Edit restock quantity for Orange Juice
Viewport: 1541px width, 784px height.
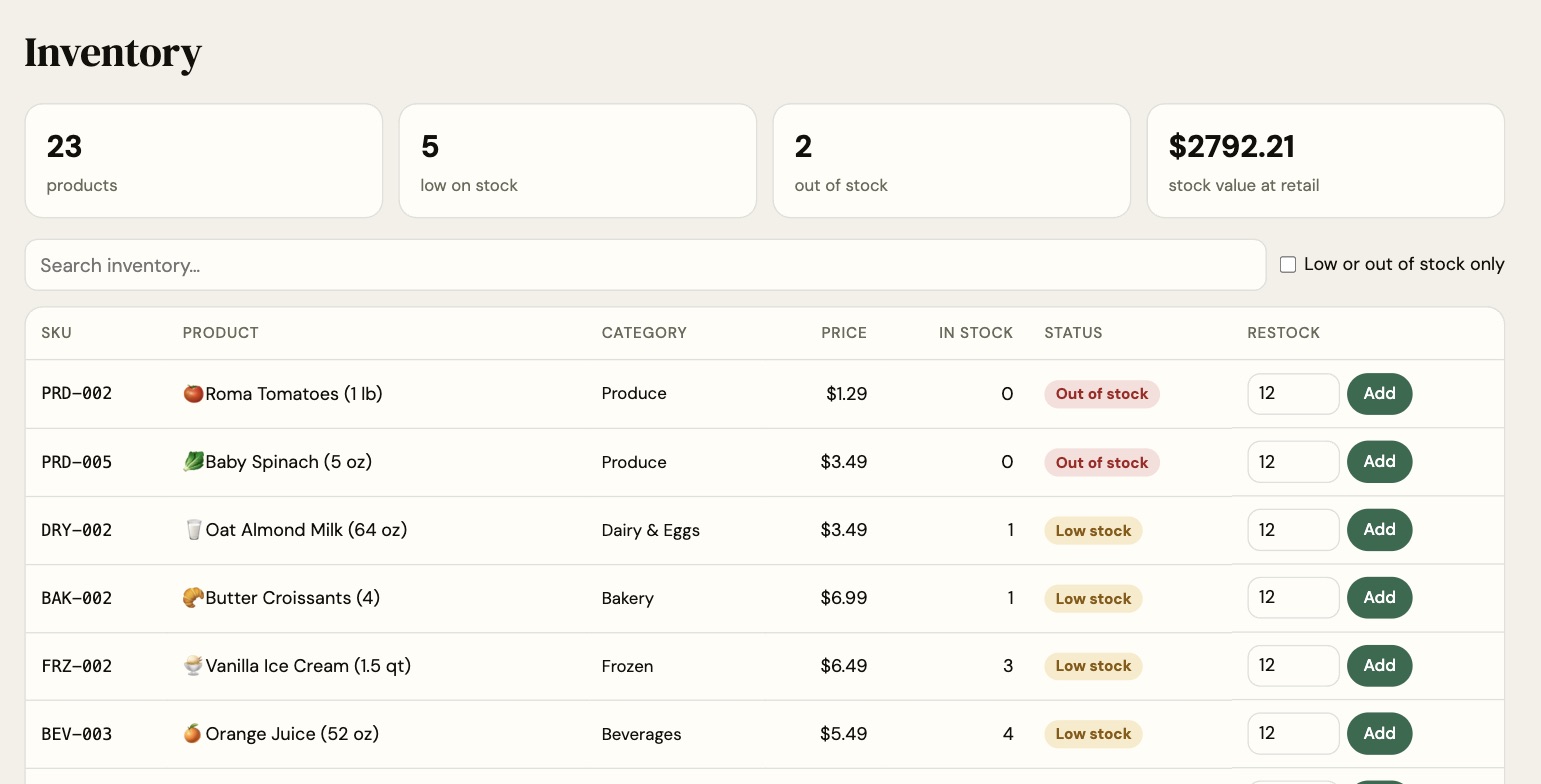(x=1293, y=734)
